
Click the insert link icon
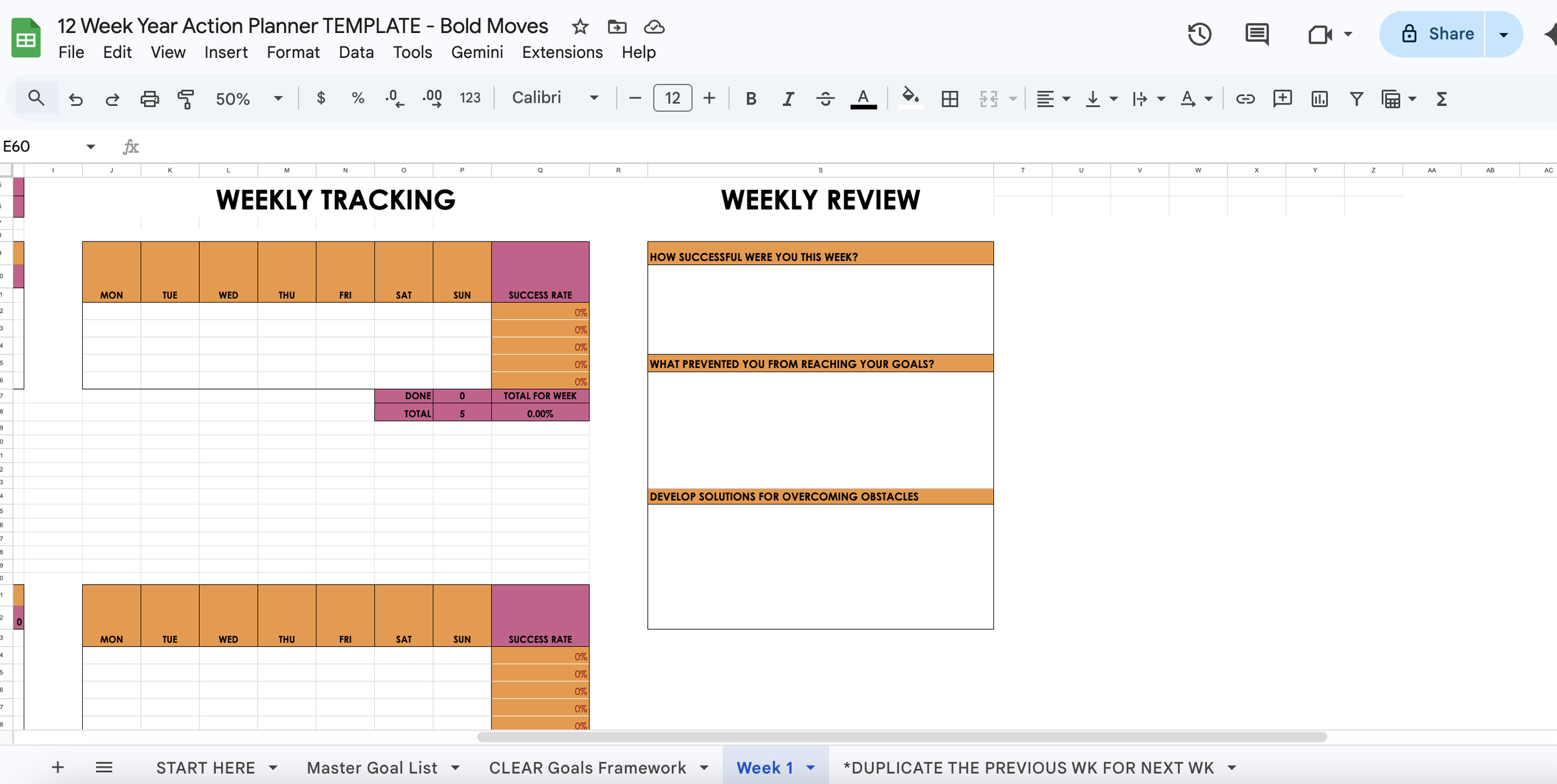[x=1245, y=98]
